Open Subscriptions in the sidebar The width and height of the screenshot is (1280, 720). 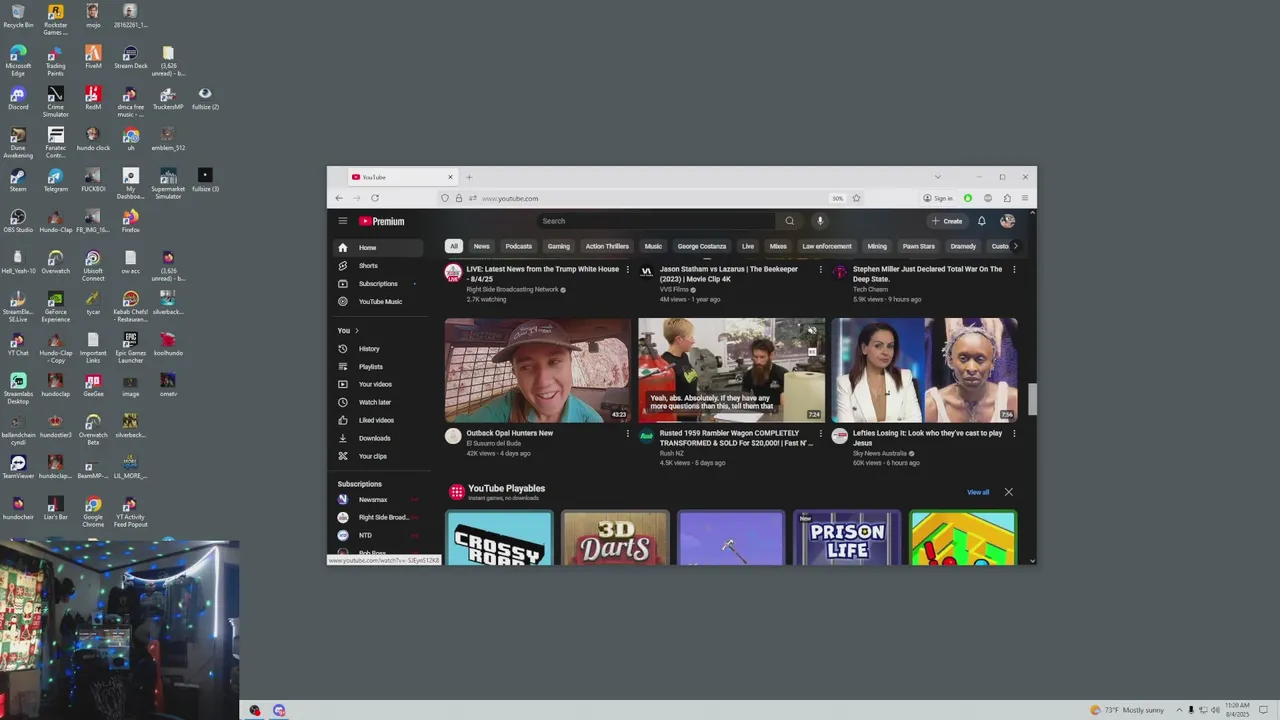pos(378,284)
